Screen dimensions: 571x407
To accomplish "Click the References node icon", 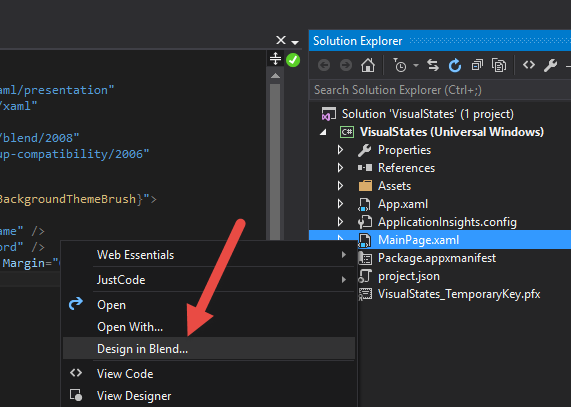I will [x=365, y=168].
